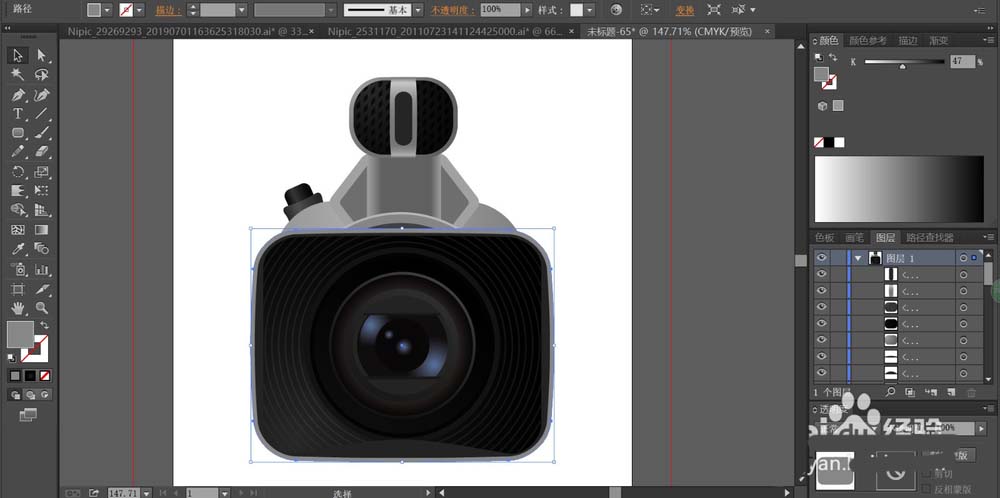Image resolution: width=1000 pixels, height=498 pixels.
Task: Click the 描边 link in control bar
Action: [x=168, y=10]
